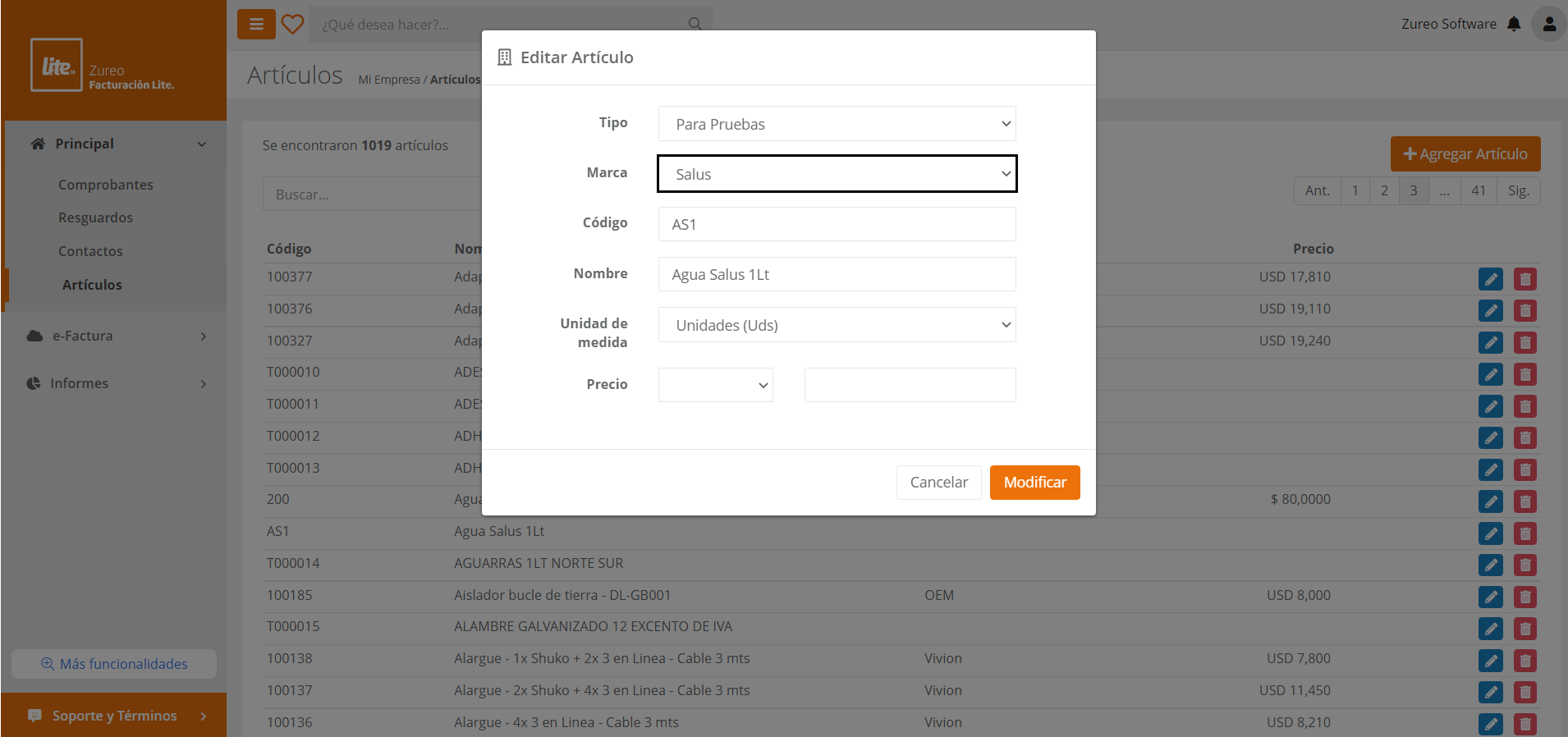This screenshot has height=737, width=1568.
Task: Go to Contactos in the sidebar
Action: [x=90, y=251]
